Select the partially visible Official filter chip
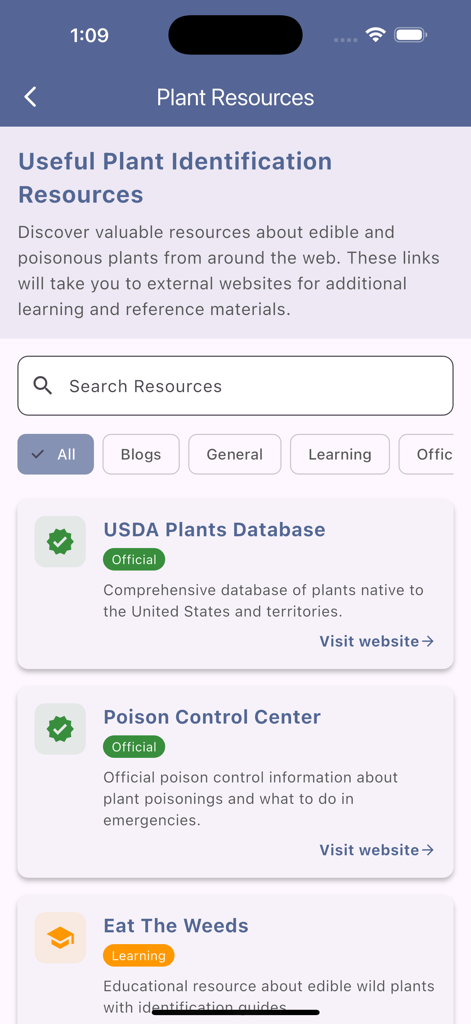This screenshot has height=1024, width=471. (x=427, y=455)
